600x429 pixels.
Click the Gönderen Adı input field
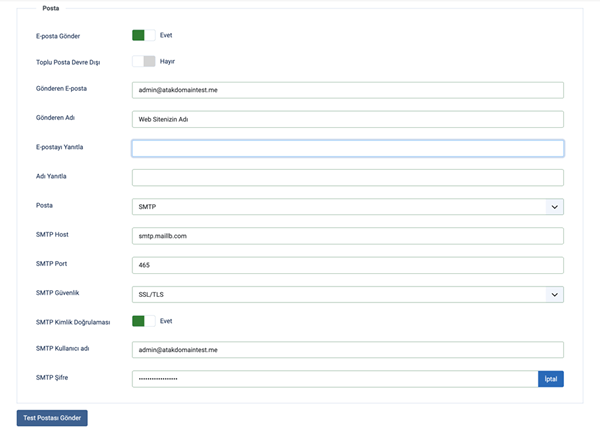pos(347,119)
